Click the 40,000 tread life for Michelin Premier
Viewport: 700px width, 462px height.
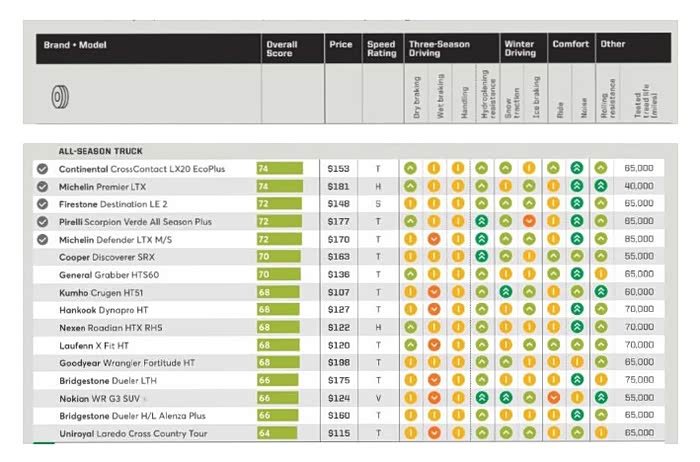coord(639,186)
